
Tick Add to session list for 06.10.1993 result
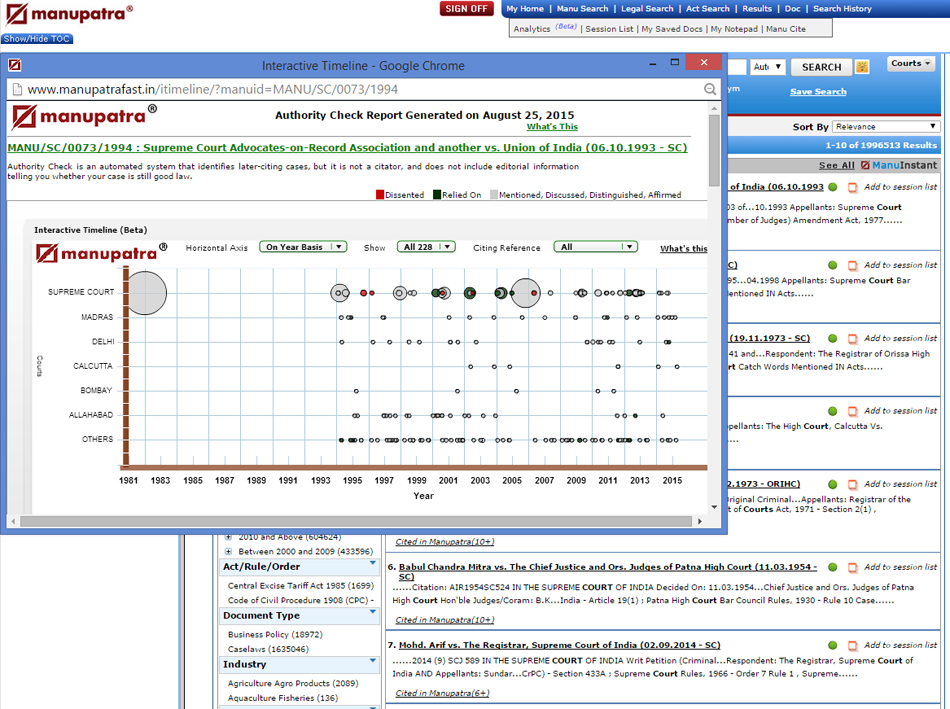click(852, 187)
